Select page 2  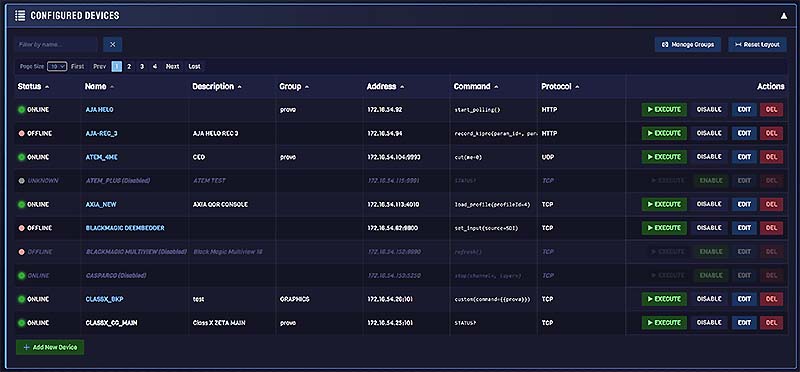coord(129,66)
